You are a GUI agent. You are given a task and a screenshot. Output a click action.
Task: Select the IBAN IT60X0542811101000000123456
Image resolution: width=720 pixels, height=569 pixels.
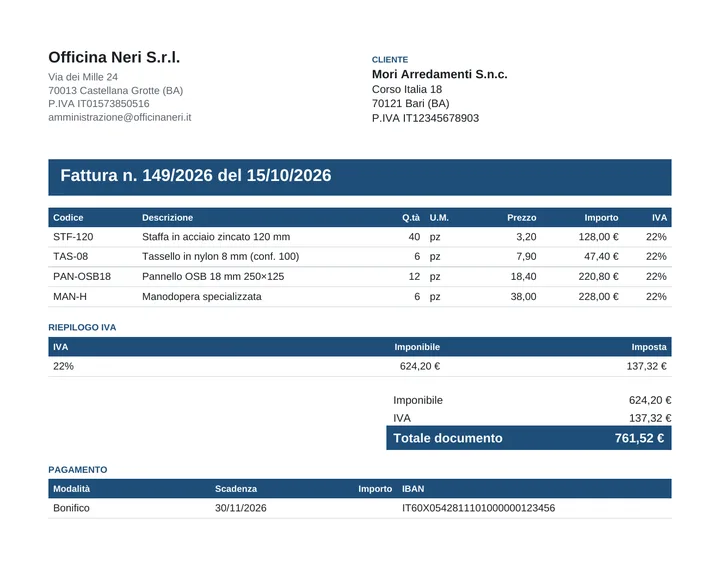[x=478, y=508]
